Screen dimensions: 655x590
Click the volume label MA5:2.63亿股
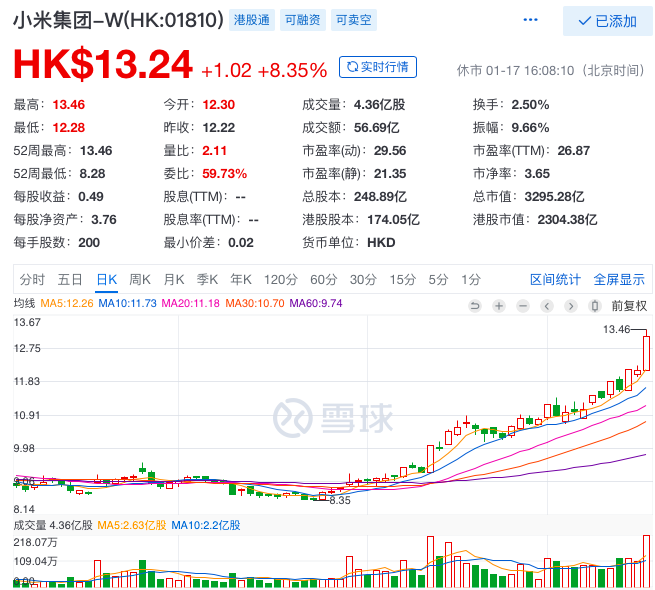pos(132,525)
